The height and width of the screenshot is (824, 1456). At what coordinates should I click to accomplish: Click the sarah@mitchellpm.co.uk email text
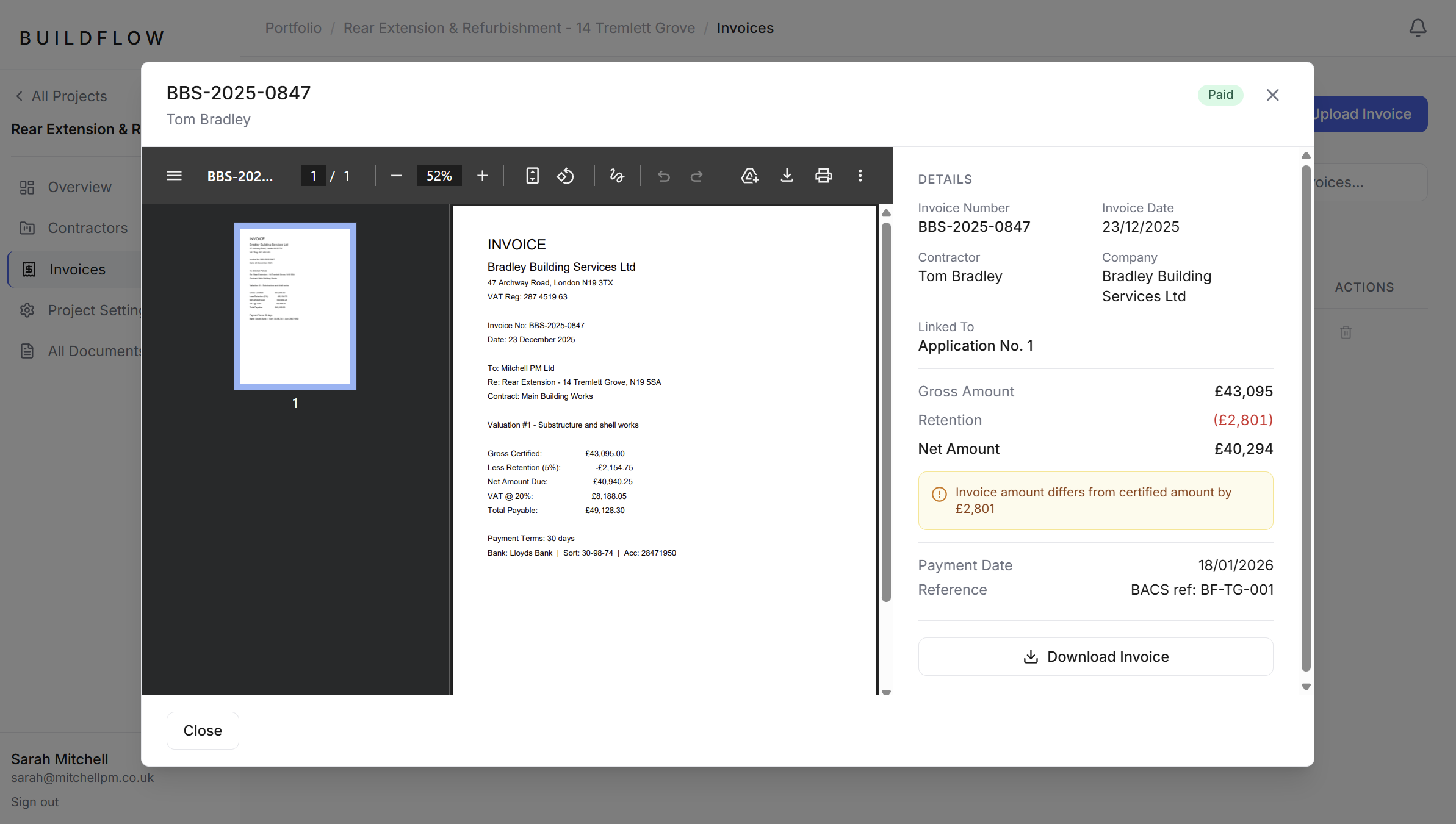click(82, 778)
